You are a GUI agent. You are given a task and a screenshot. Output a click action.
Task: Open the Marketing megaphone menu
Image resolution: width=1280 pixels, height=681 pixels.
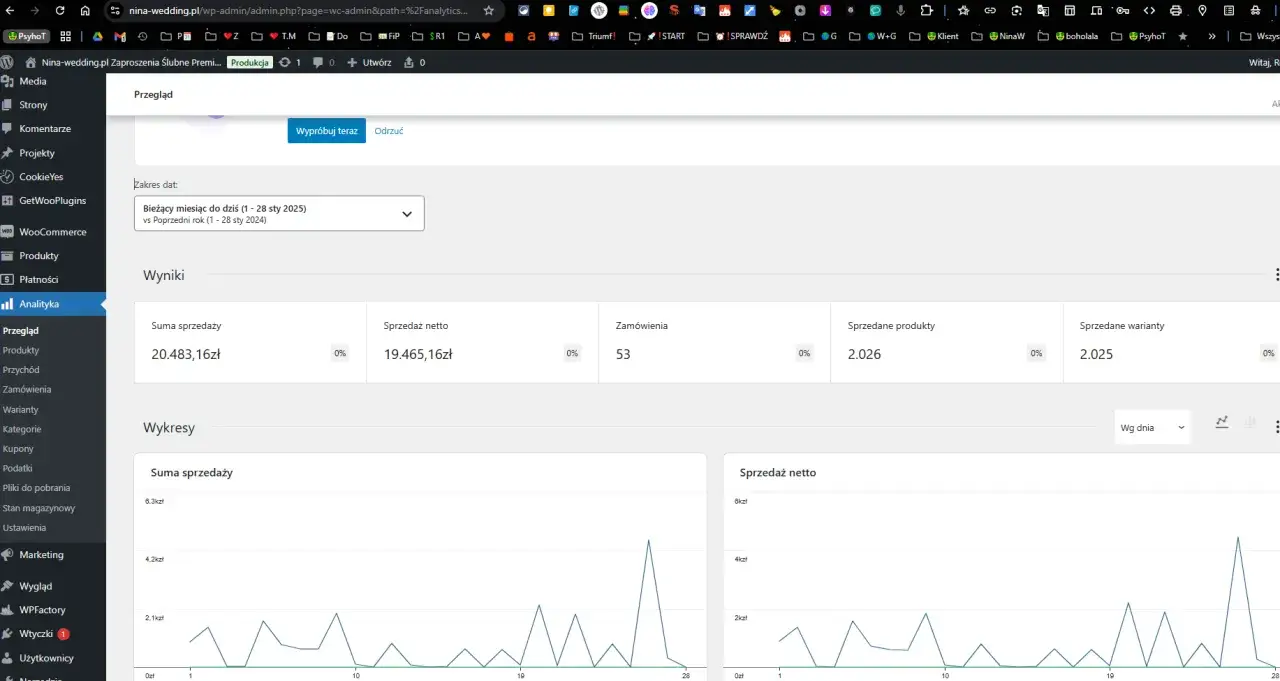[8, 555]
